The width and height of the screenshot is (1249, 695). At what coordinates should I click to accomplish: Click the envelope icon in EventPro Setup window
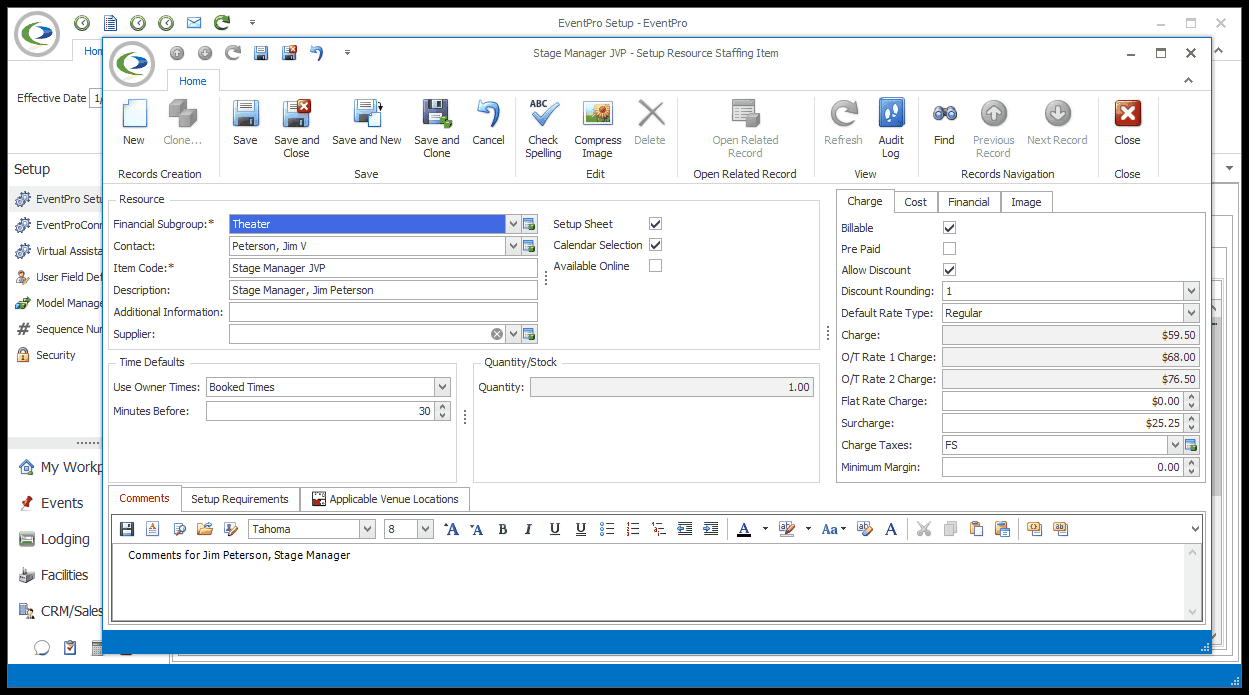point(194,22)
